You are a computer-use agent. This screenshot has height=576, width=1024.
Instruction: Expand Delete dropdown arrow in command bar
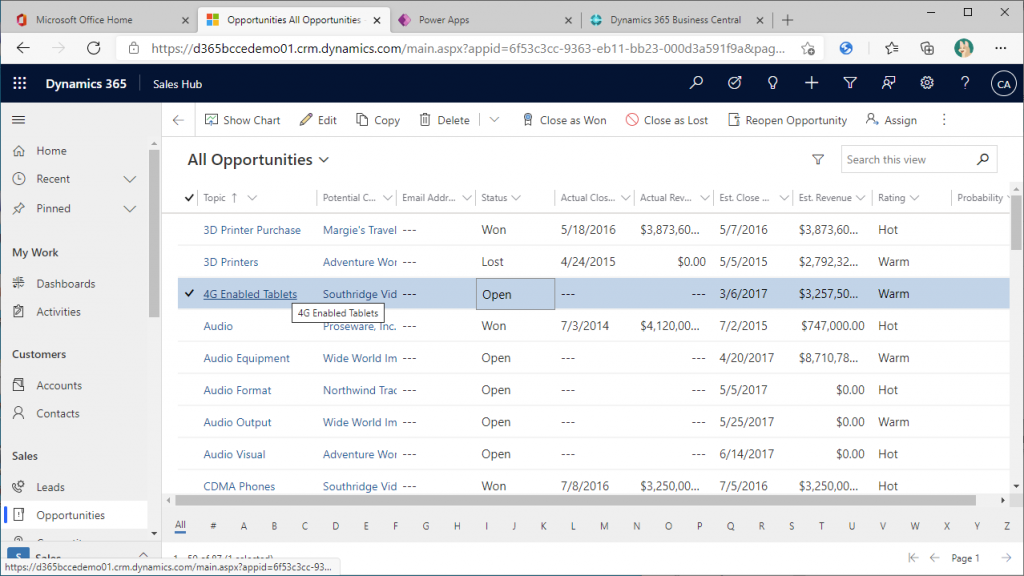coord(494,120)
